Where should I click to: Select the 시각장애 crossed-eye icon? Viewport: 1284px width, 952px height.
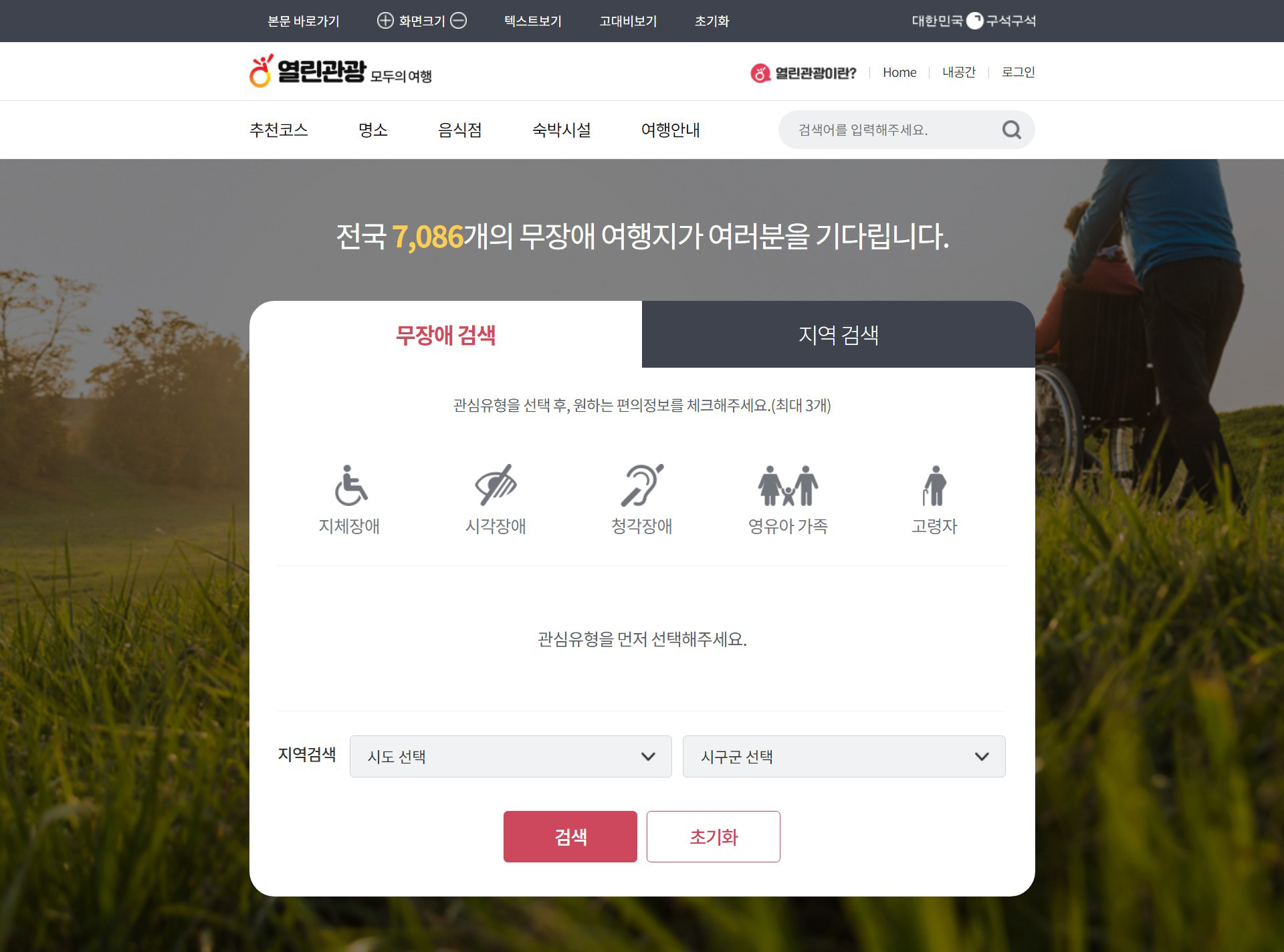pos(496,485)
